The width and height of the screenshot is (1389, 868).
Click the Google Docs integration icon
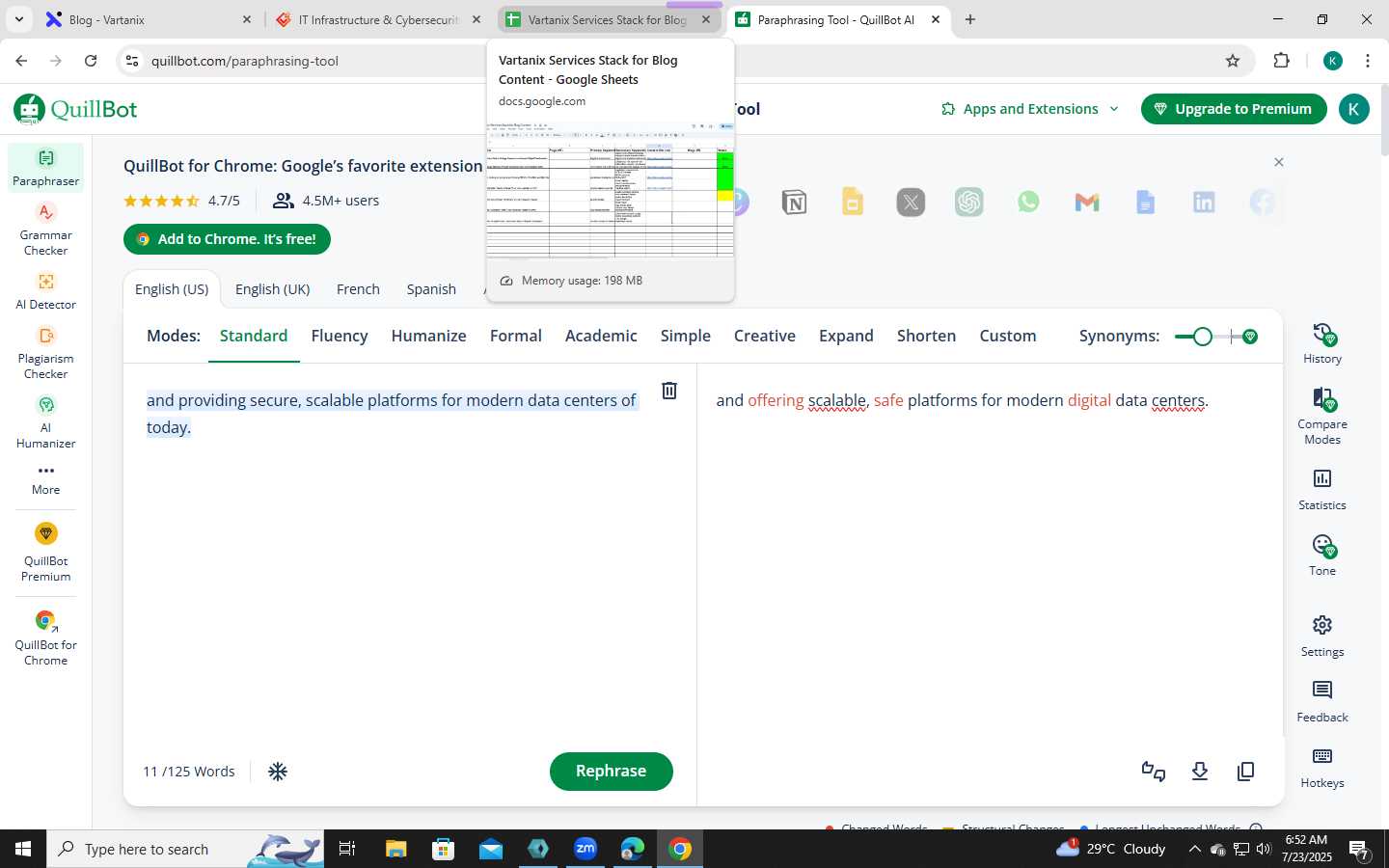(1145, 202)
